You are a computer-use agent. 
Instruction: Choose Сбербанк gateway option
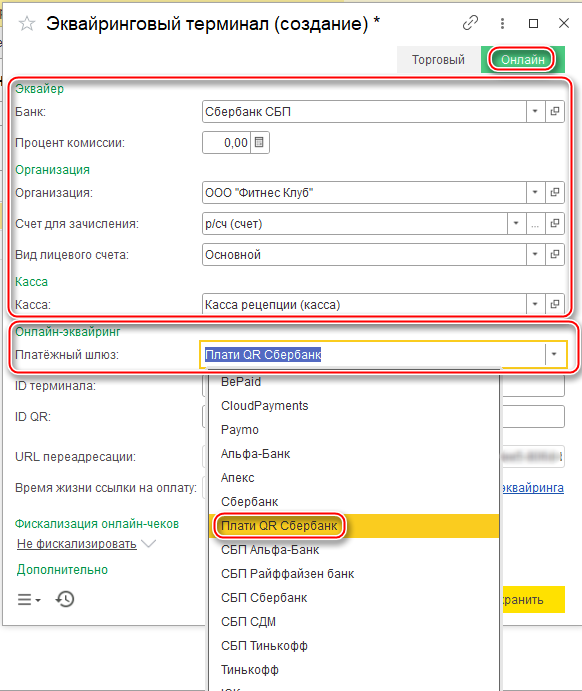pyautogui.click(x=354, y=502)
